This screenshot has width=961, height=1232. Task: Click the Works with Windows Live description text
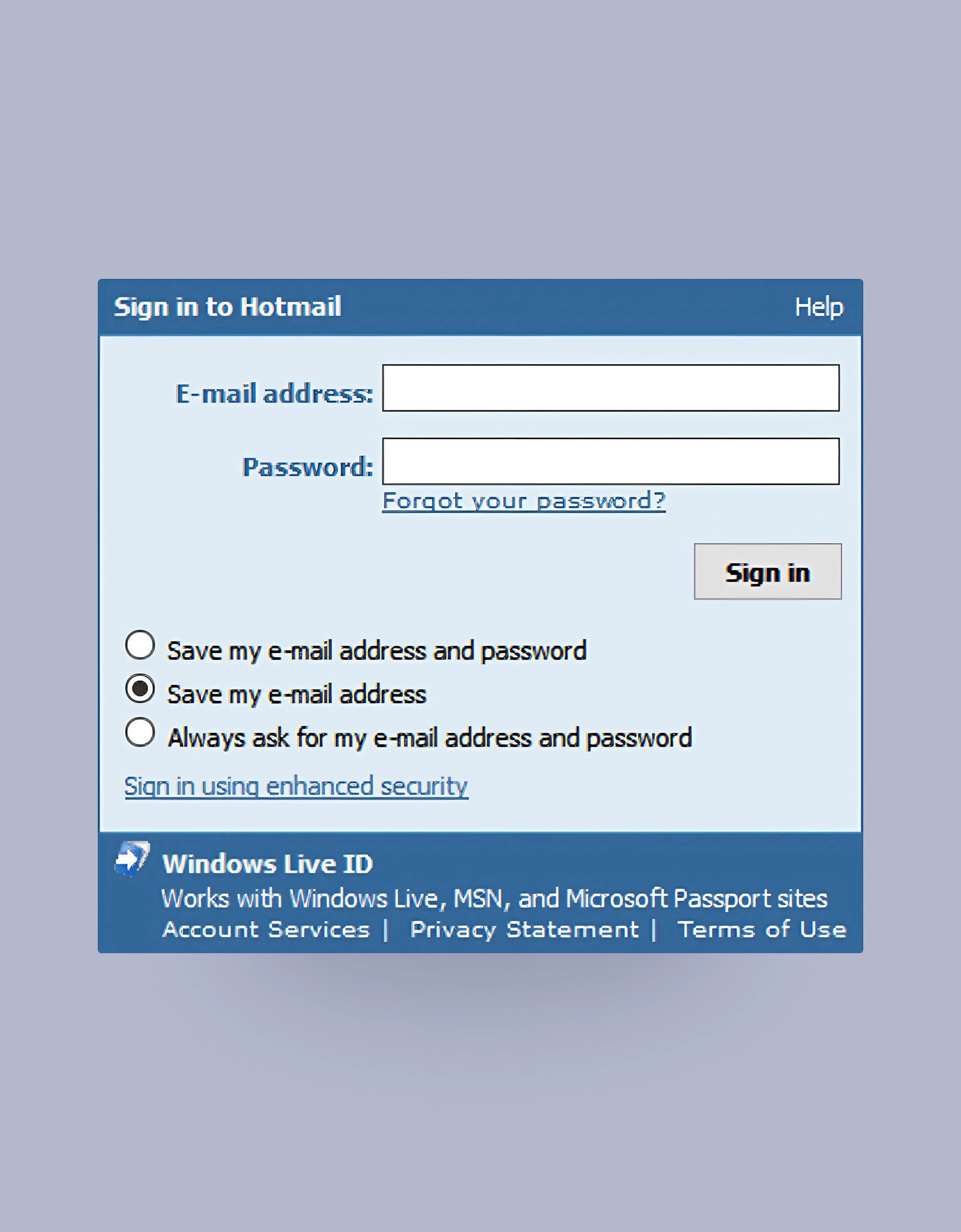pos(494,899)
